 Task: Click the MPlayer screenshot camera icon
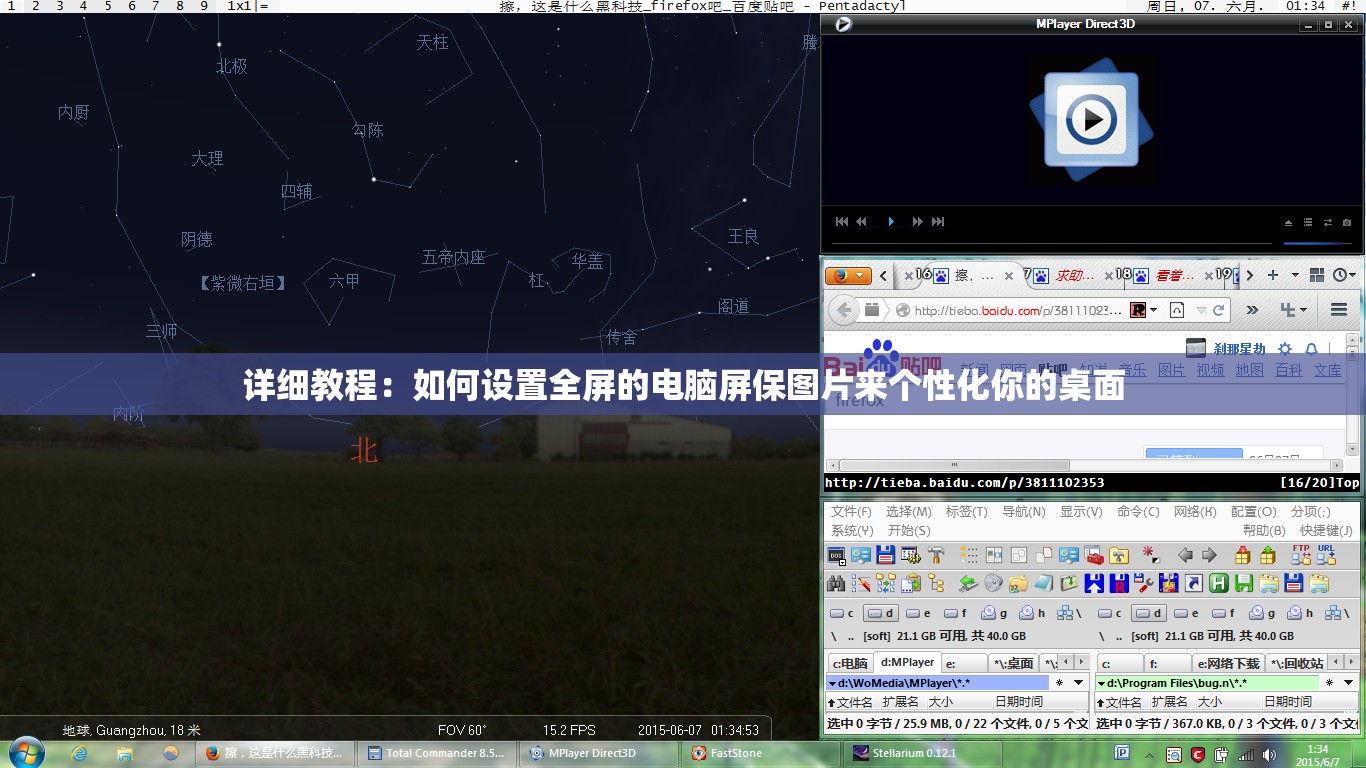pos(1347,222)
